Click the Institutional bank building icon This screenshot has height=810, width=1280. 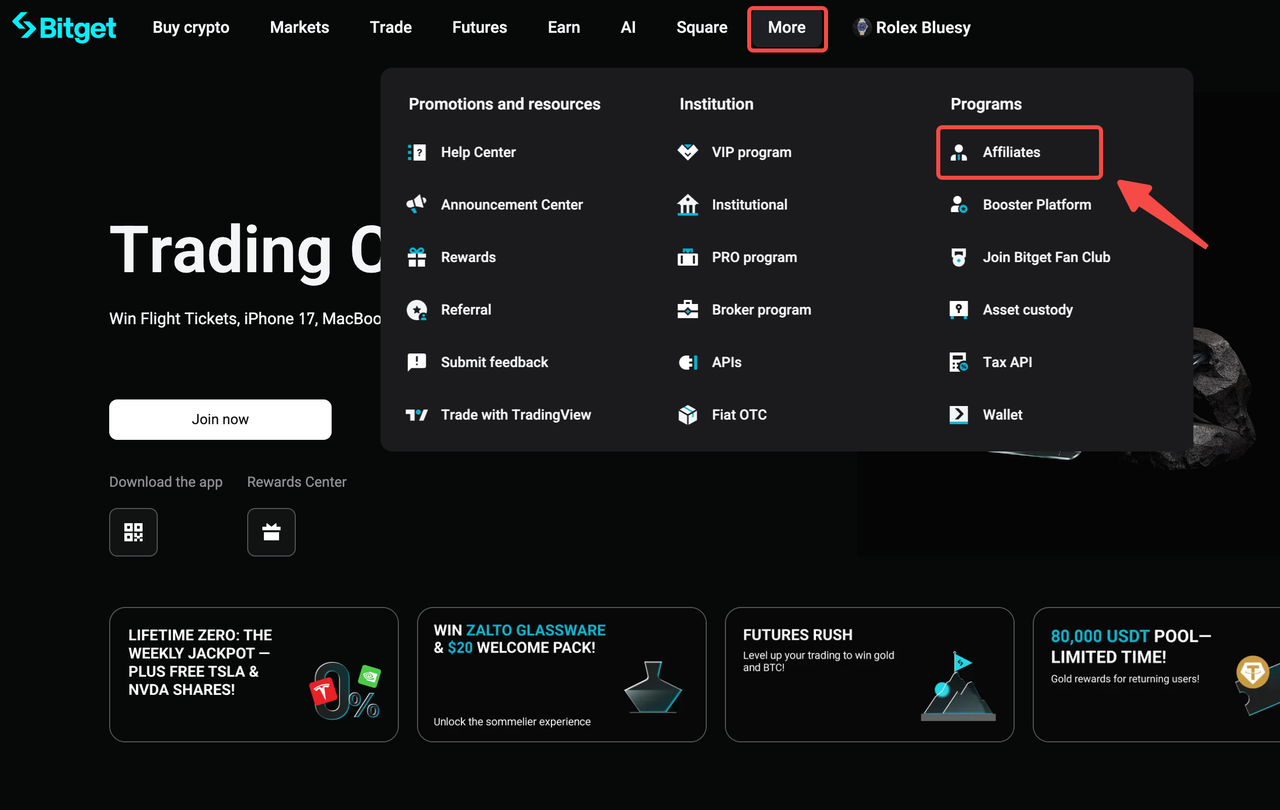(688, 204)
